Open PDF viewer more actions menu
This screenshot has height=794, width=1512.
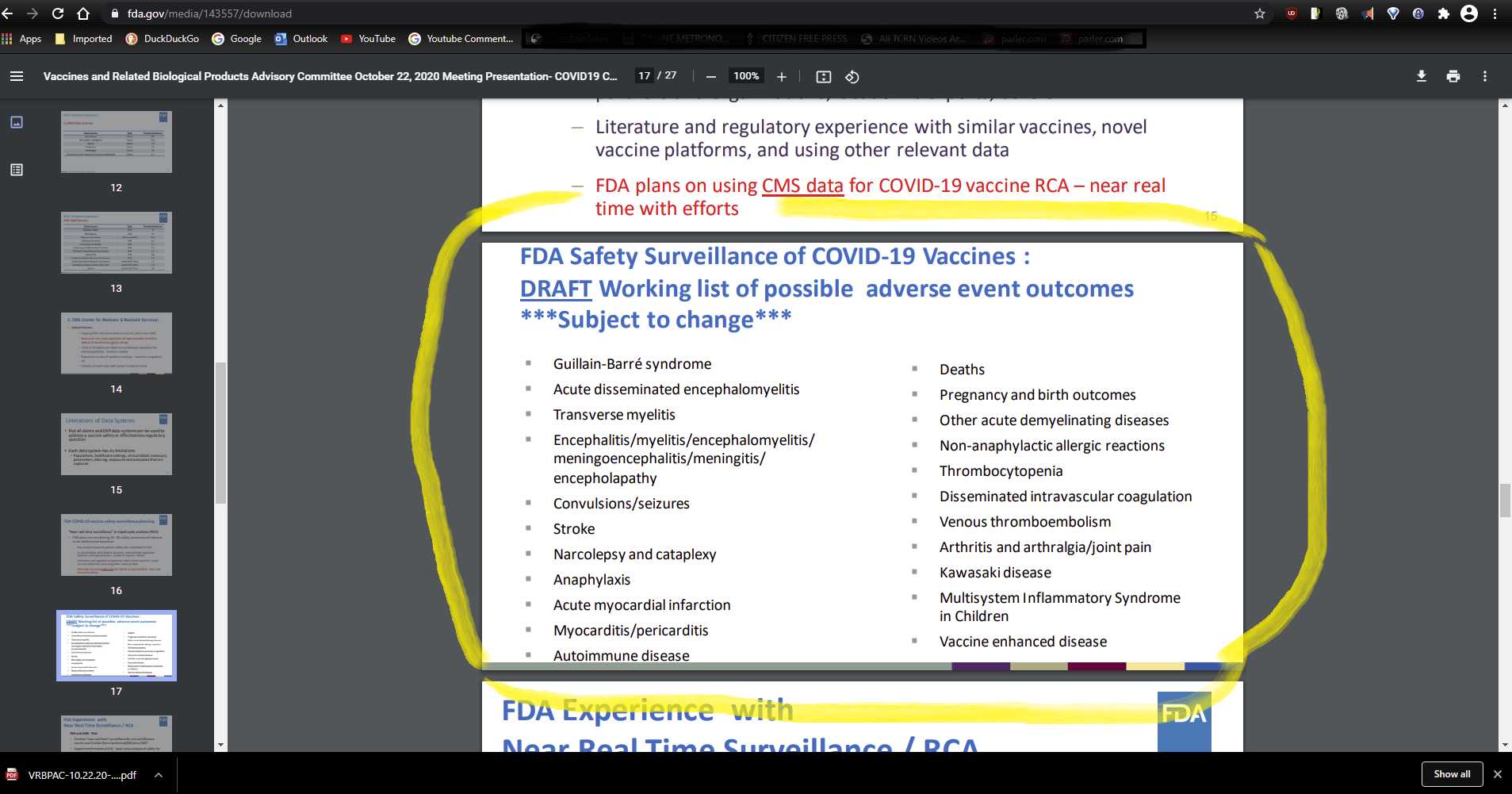[1485, 76]
